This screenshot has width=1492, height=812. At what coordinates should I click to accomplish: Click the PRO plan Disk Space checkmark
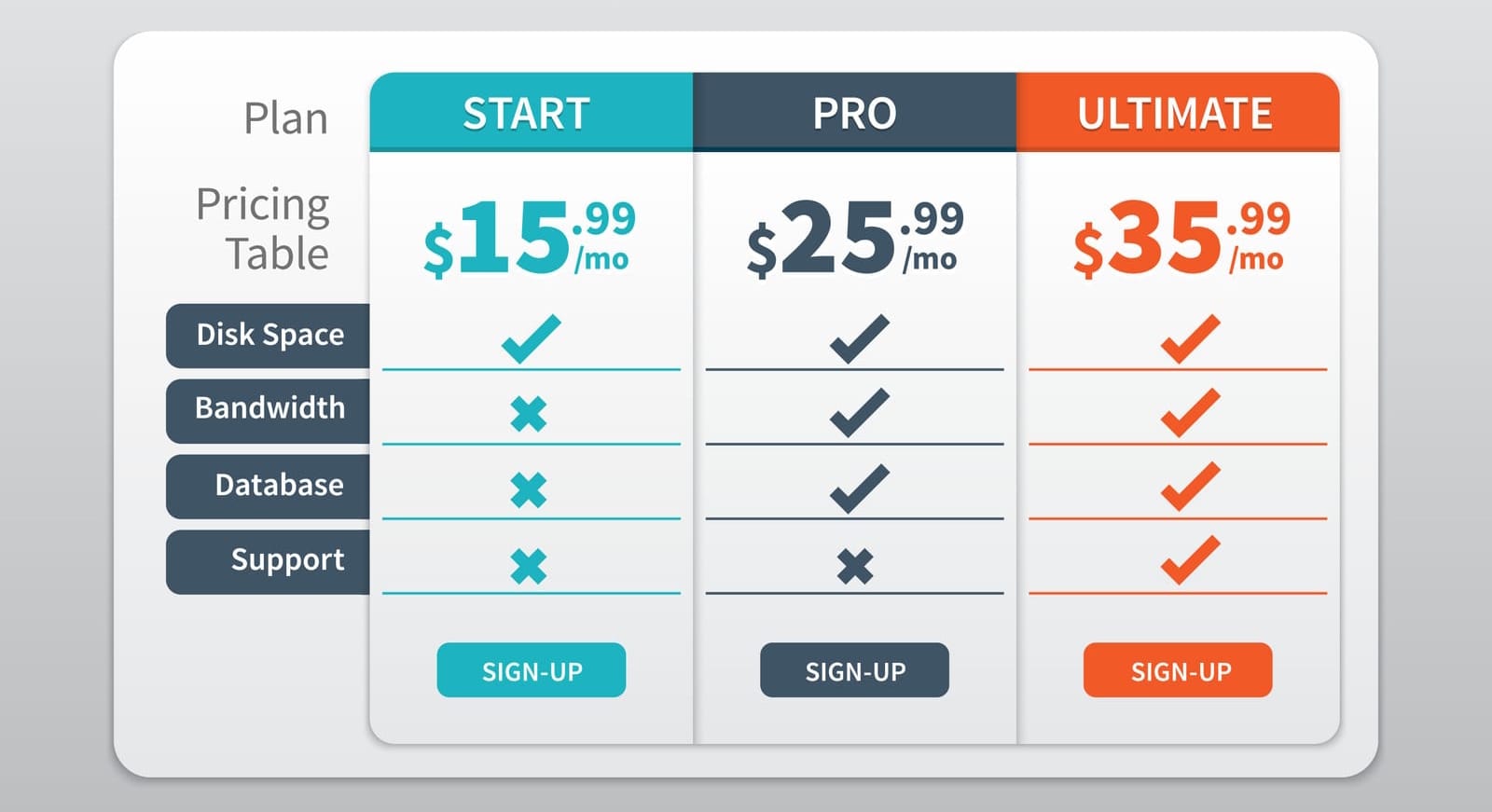tap(859, 338)
